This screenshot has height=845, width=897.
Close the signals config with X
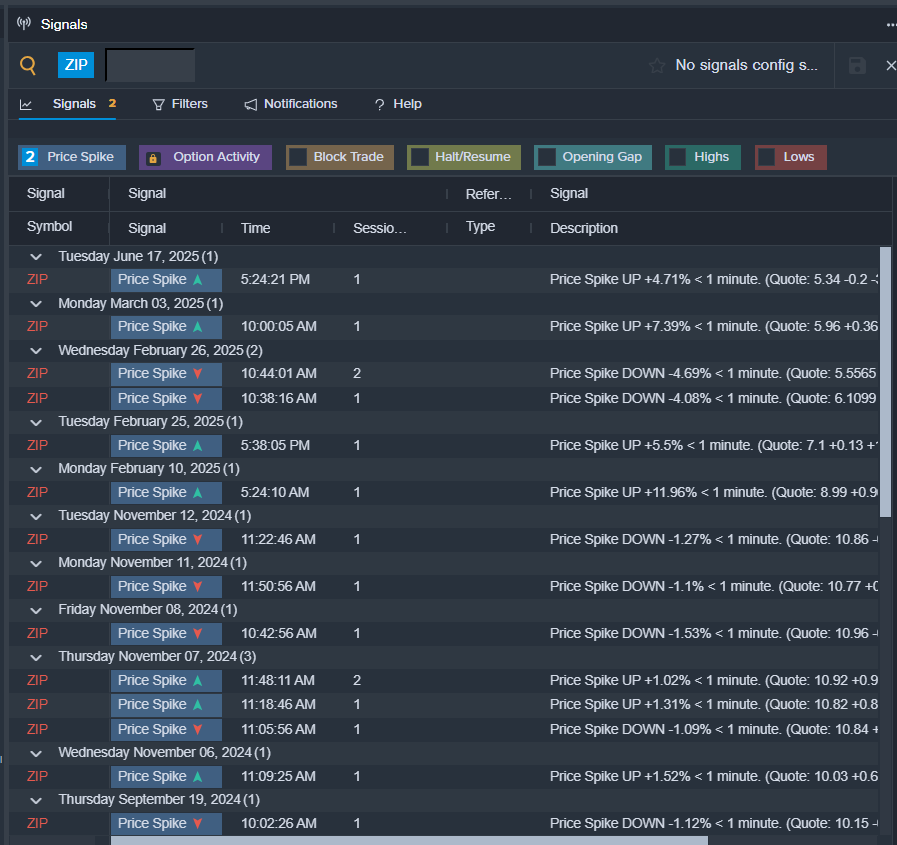coord(891,65)
